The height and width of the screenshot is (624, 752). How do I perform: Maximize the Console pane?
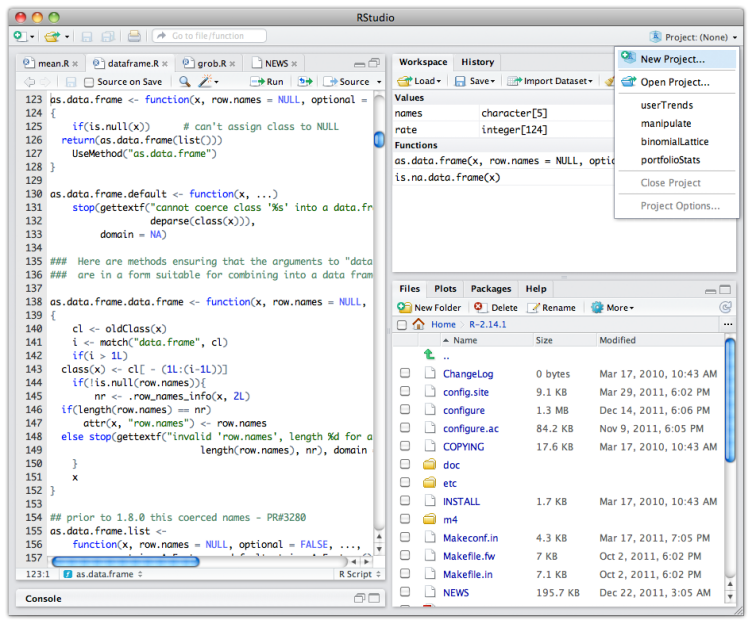point(376,598)
